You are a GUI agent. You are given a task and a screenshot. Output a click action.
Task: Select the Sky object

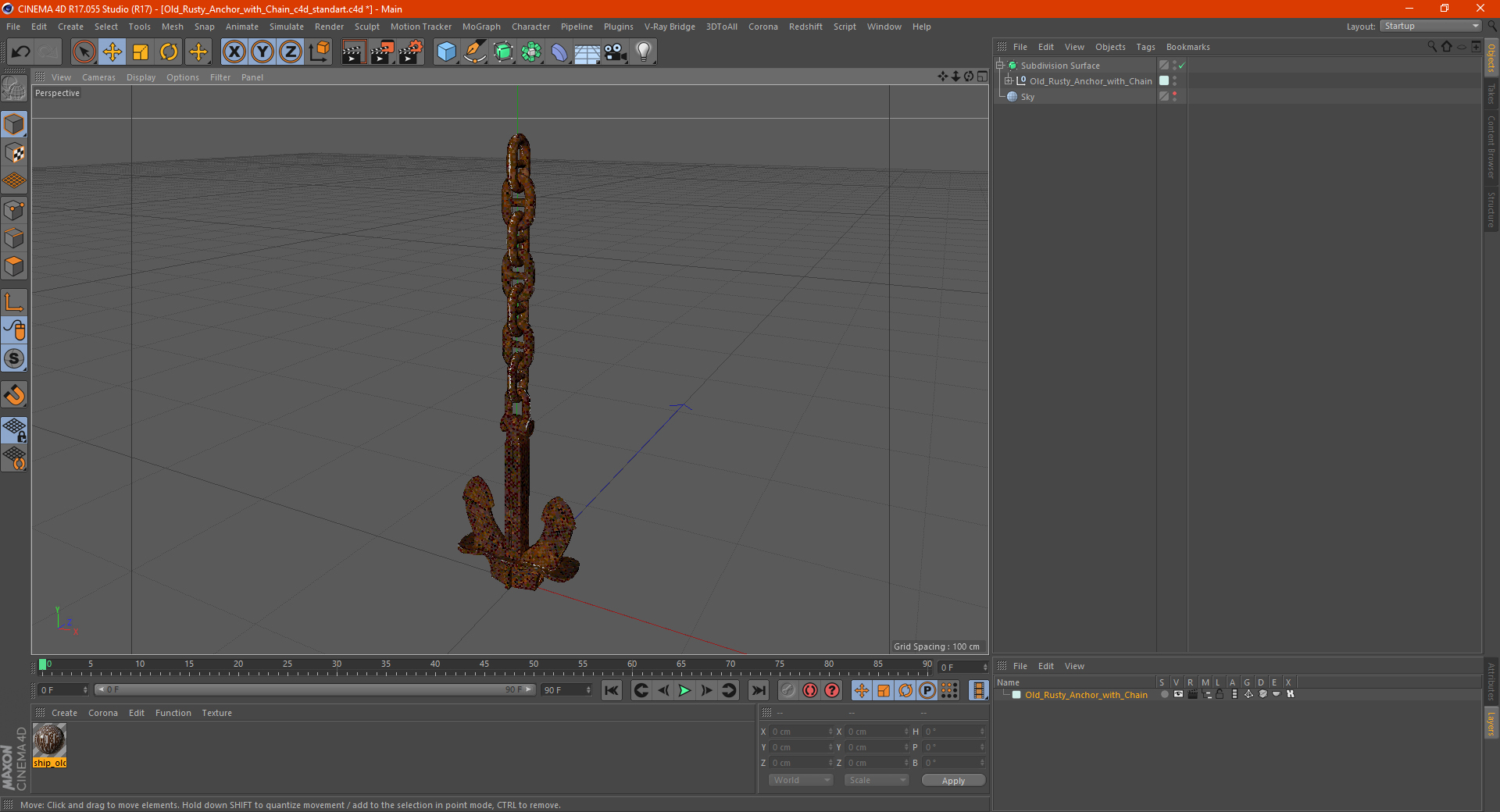pos(1027,97)
